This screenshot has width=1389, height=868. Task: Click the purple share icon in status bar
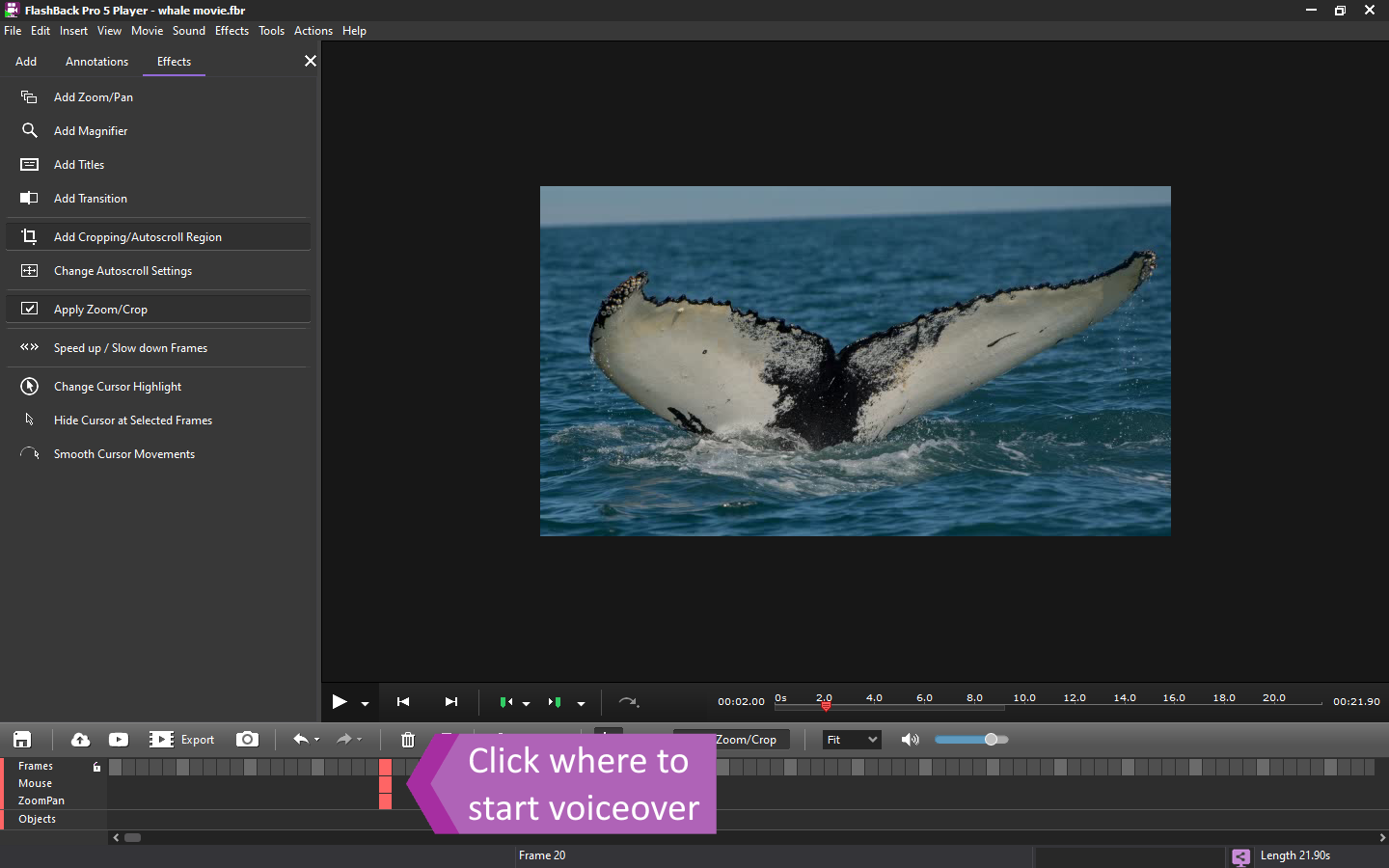click(1240, 856)
